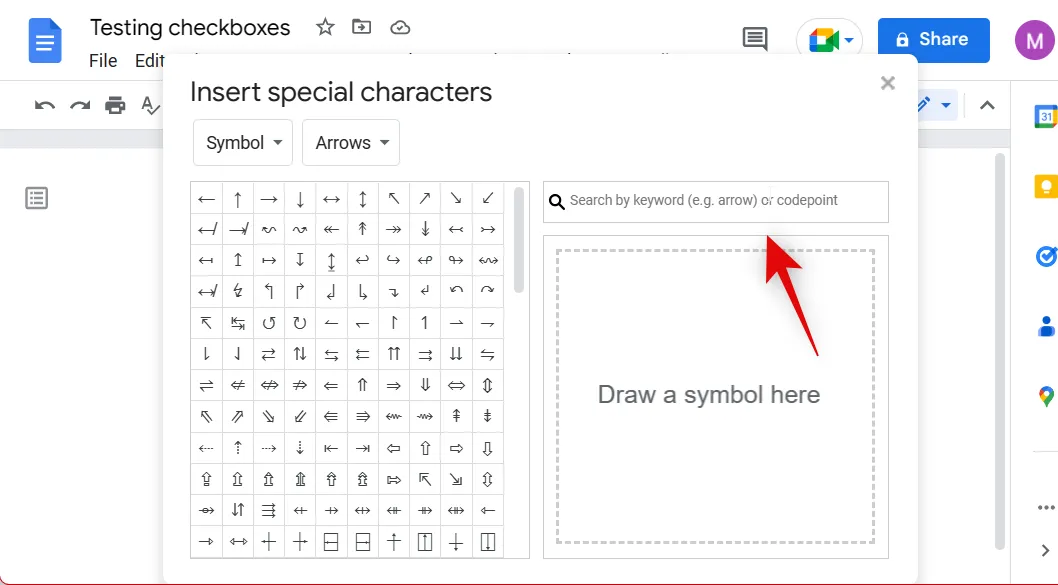Open the File menu
1058x585 pixels.
coord(103,61)
